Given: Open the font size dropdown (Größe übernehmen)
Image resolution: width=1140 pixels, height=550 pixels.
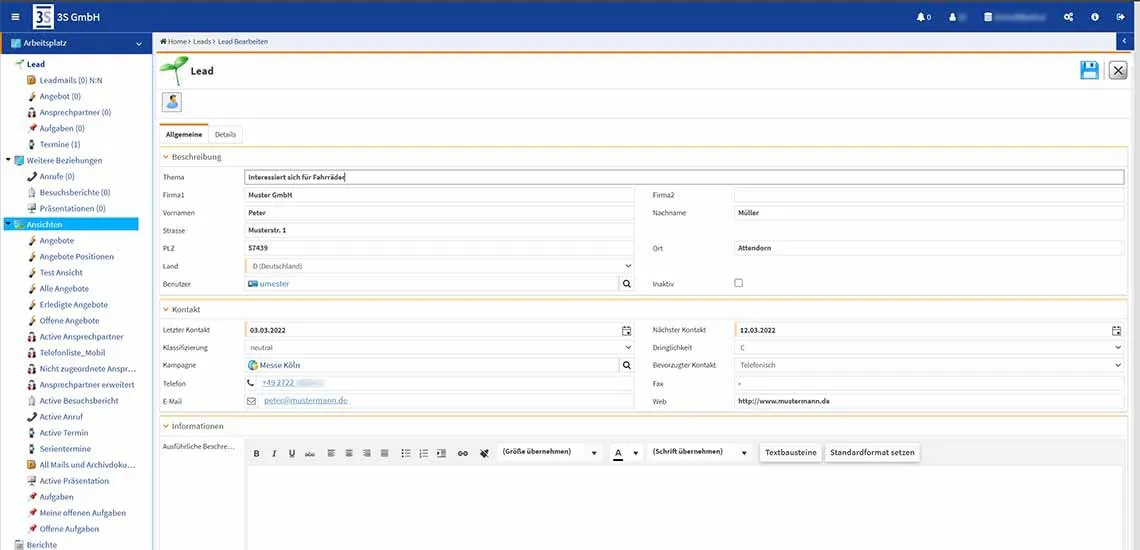Looking at the screenshot, I should (549, 453).
